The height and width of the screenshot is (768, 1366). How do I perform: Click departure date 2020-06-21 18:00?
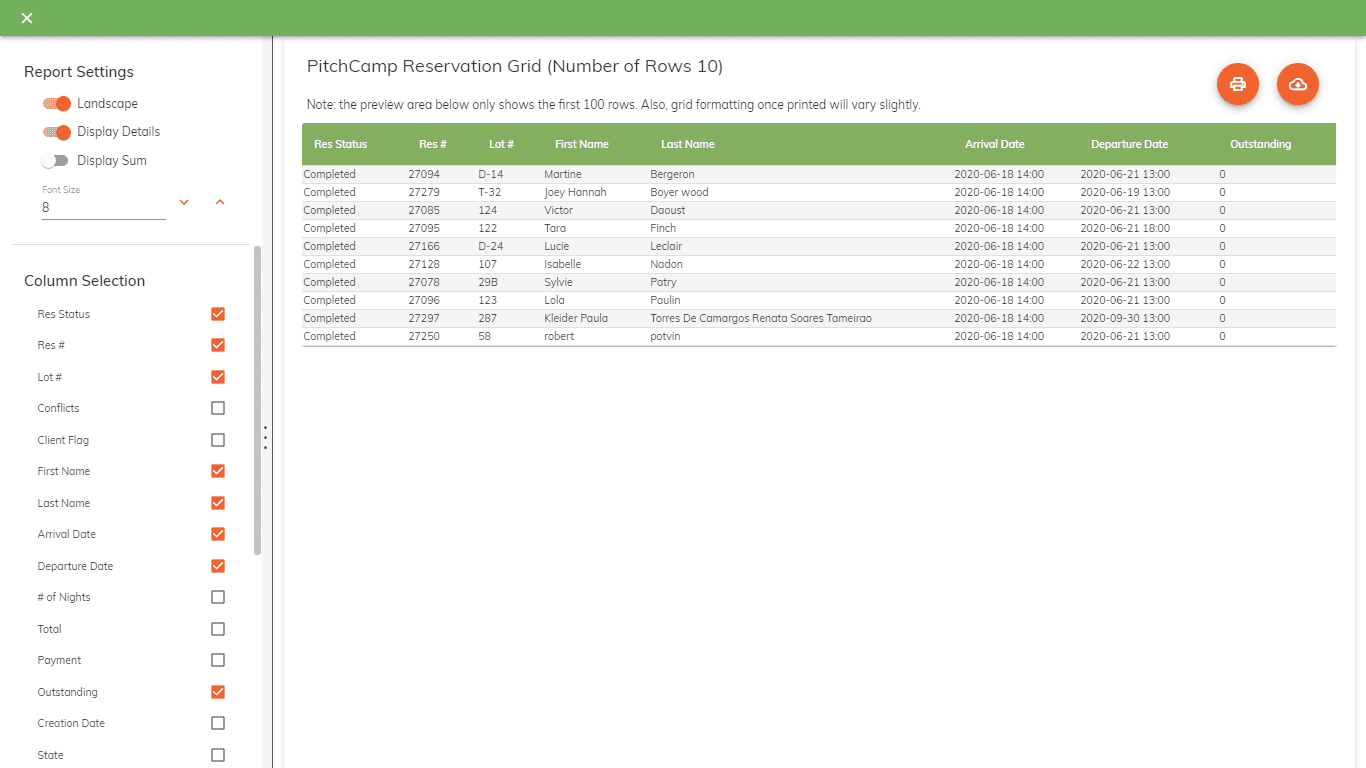tap(1125, 228)
